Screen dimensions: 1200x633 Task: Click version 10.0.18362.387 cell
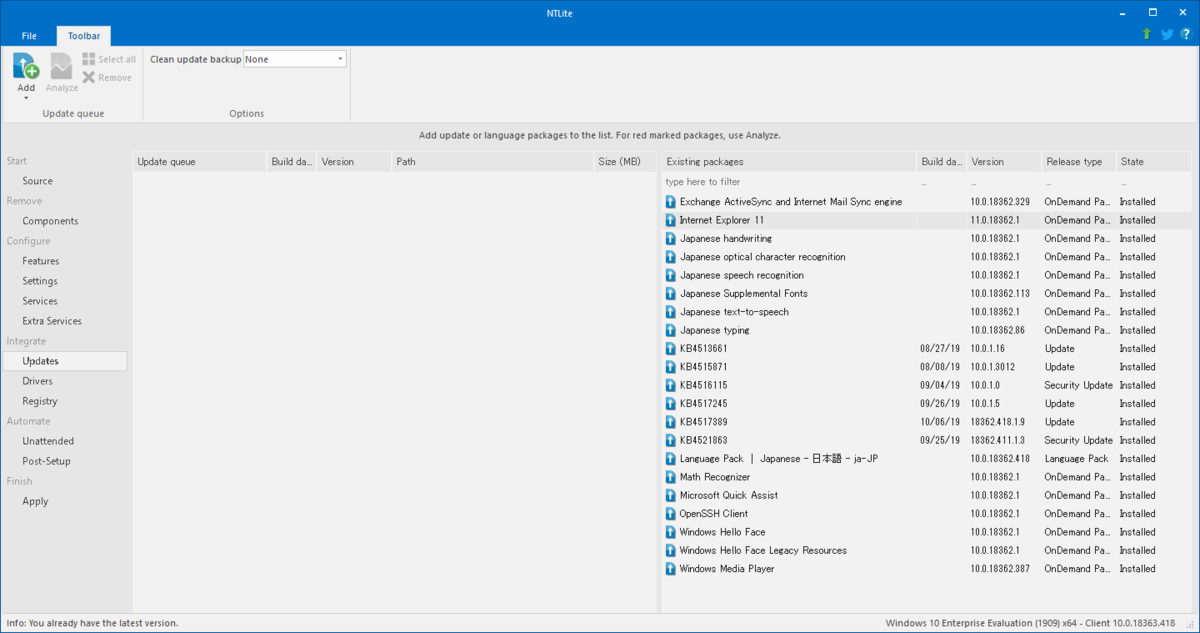tap(1000, 568)
